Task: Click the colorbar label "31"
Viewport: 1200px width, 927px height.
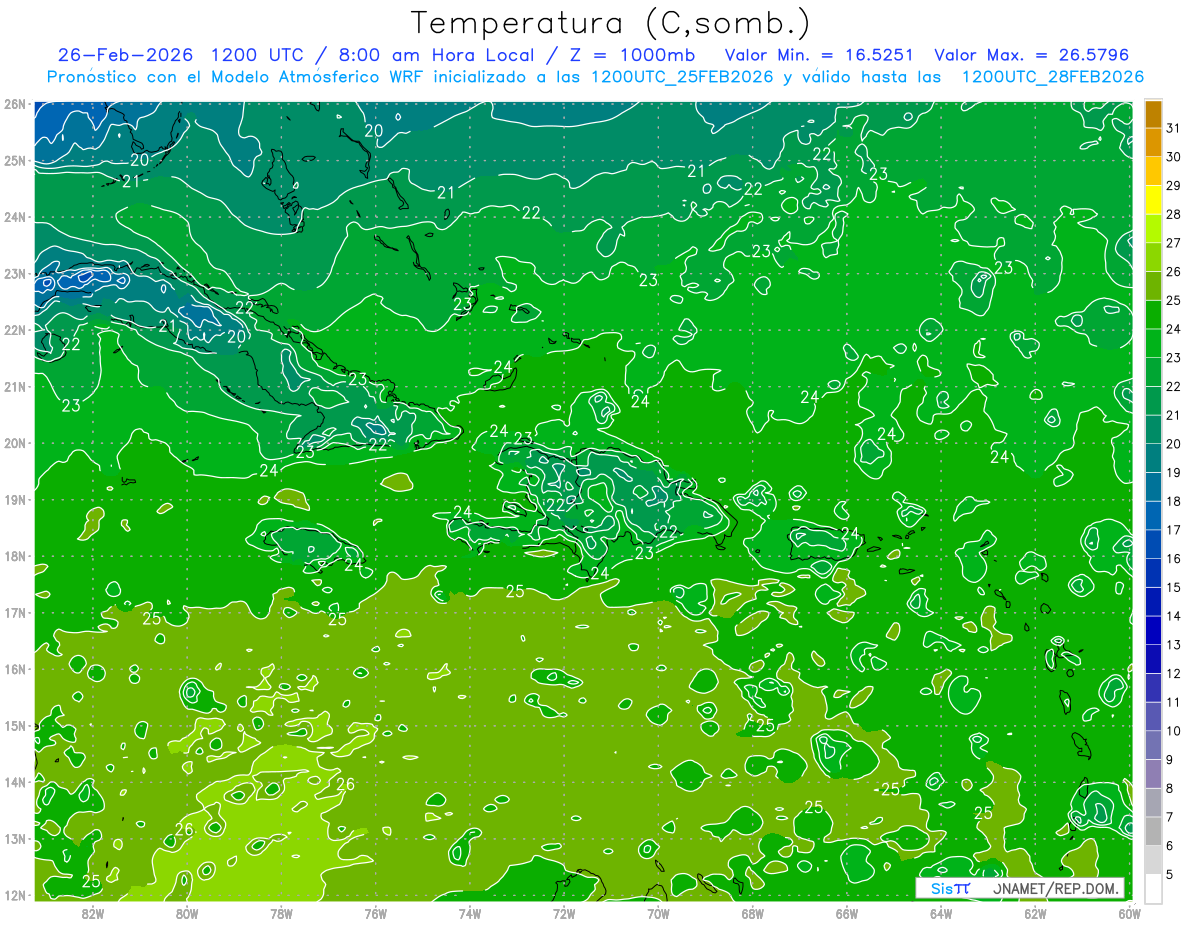Action: [x=1174, y=128]
